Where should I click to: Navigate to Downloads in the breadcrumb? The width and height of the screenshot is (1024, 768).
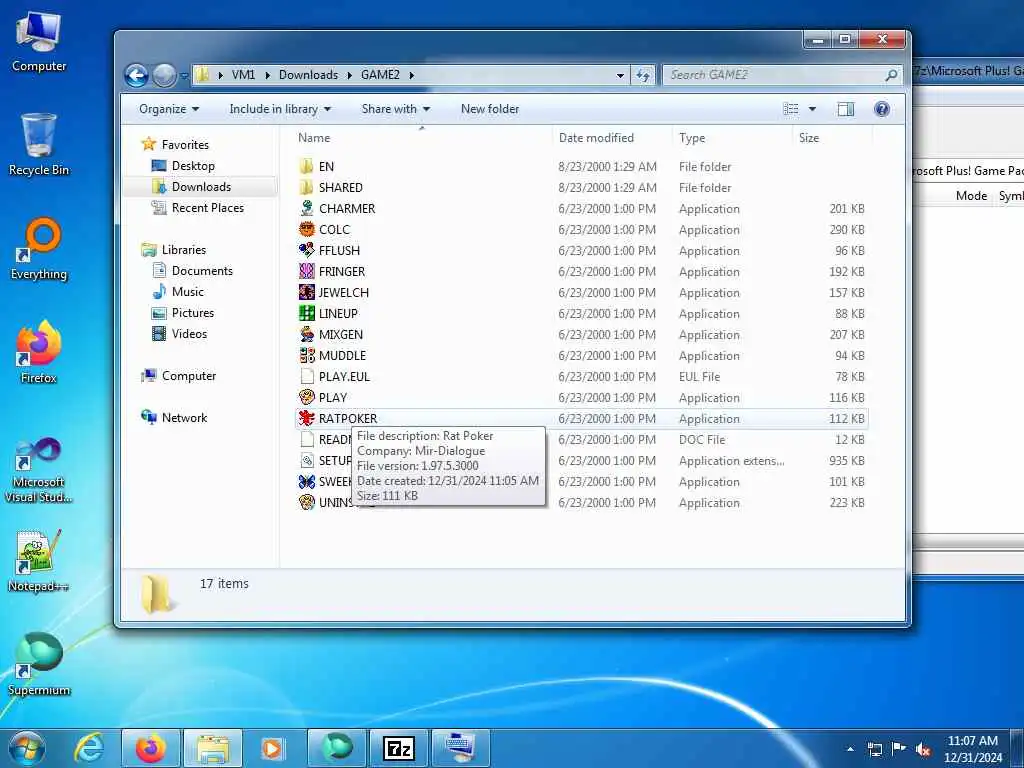308,75
